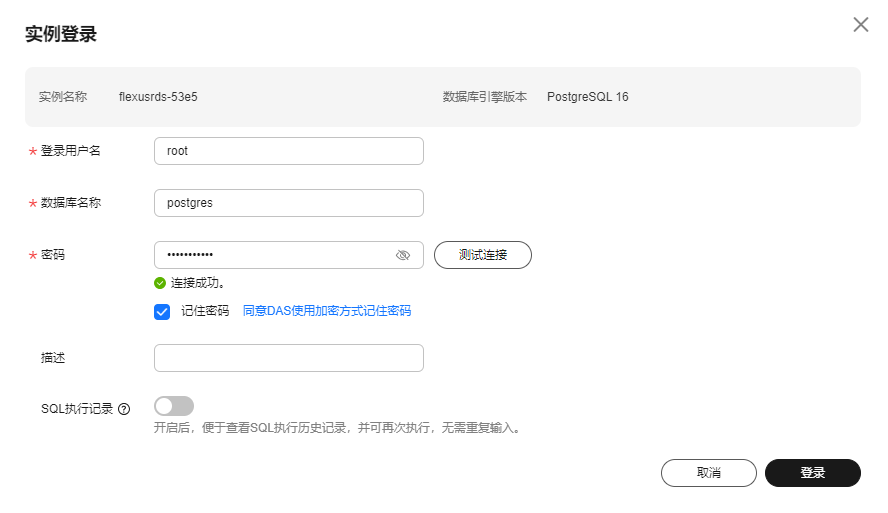The image size is (888, 513).
Task: Click the 连接成功 status message
Action: coord(198,283)
